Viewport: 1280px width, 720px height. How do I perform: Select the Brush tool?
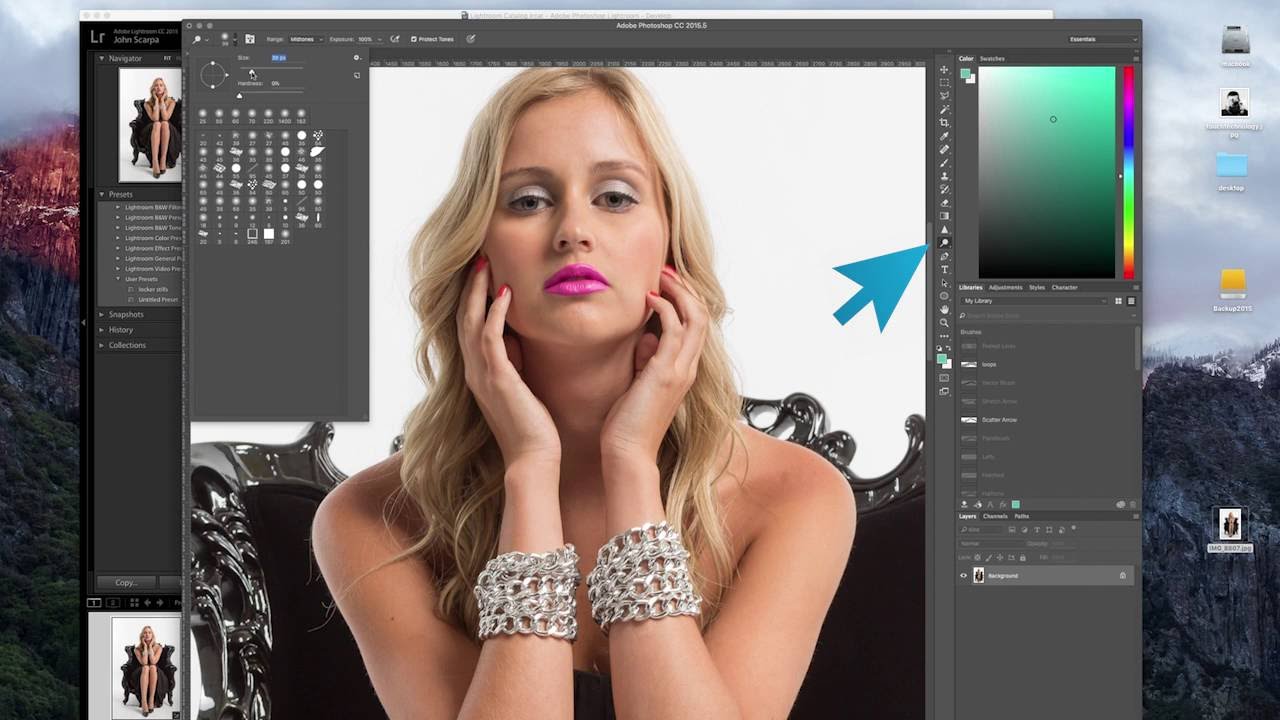tap(944, 163)
